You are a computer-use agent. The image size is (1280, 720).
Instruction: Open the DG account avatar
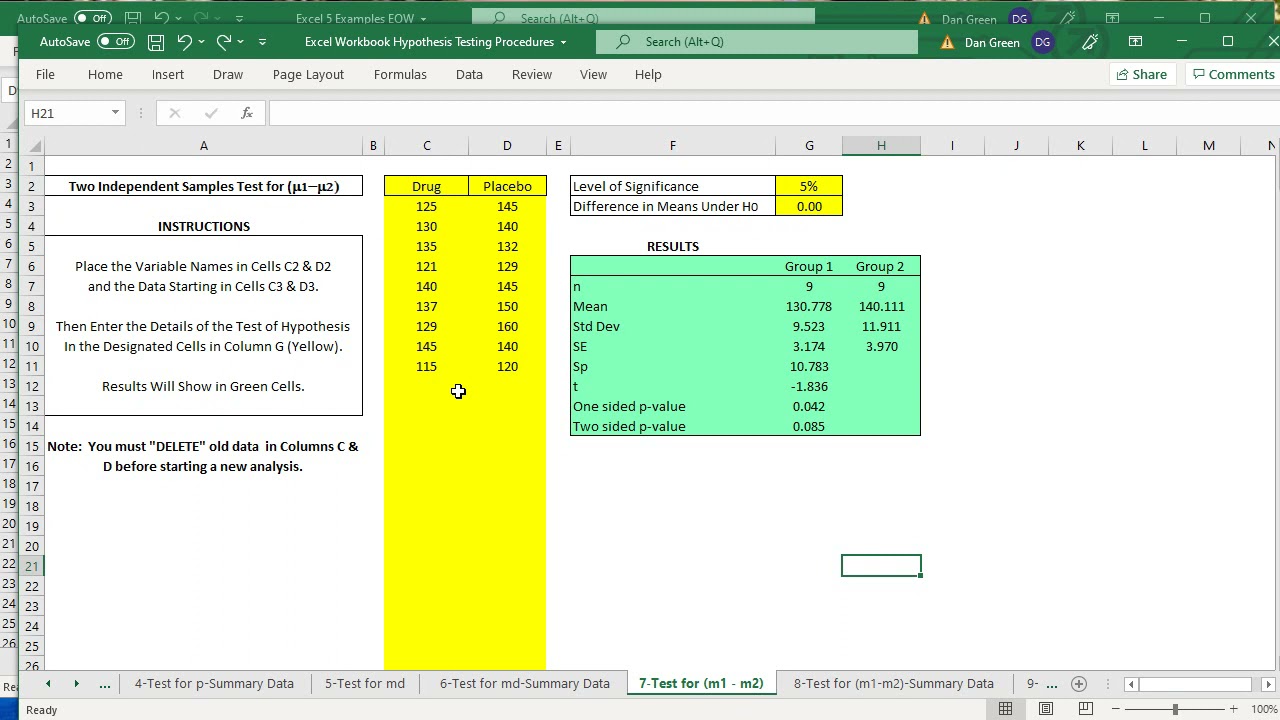[x=1042, y=42]
